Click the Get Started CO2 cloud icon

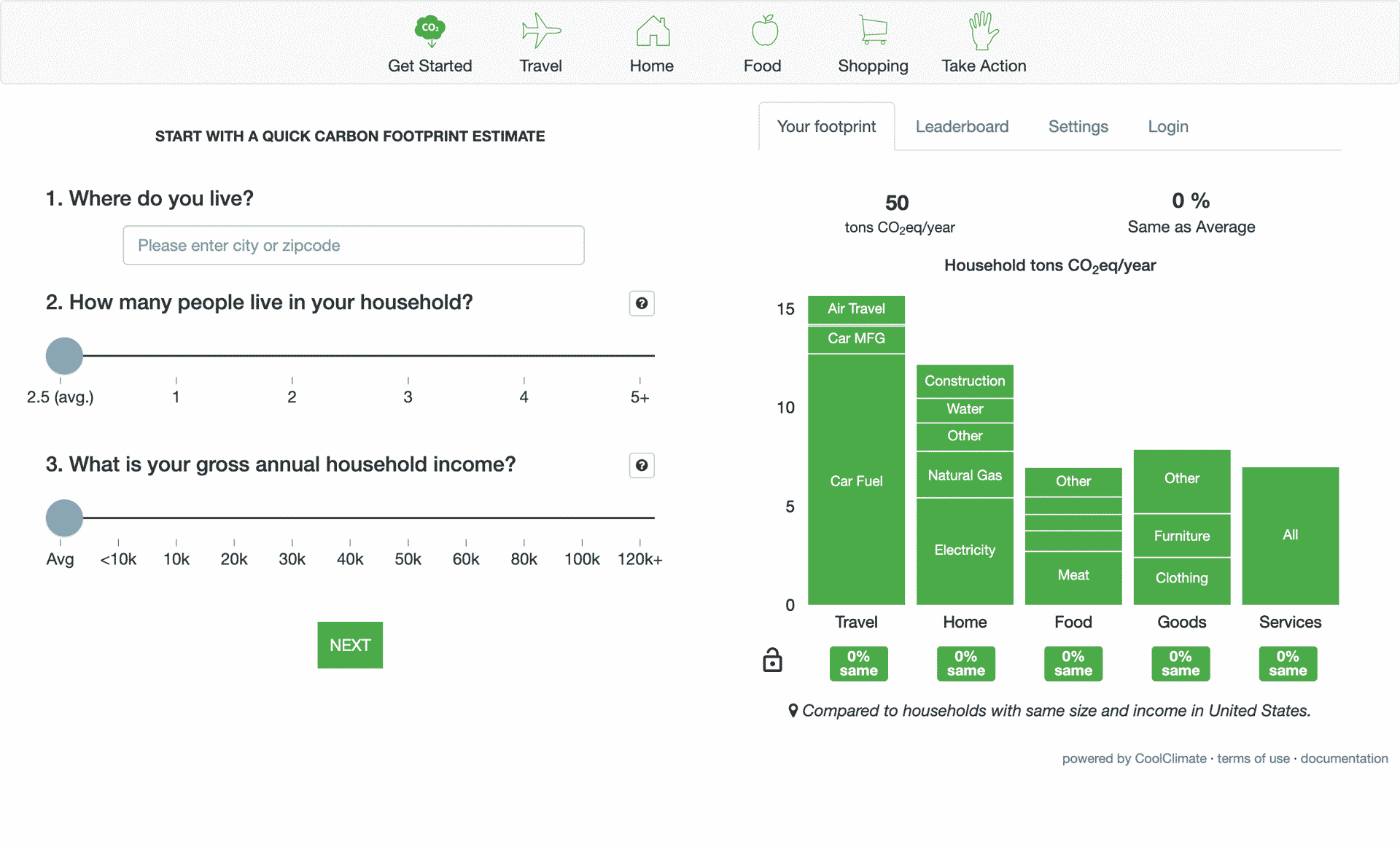point(429,28)
